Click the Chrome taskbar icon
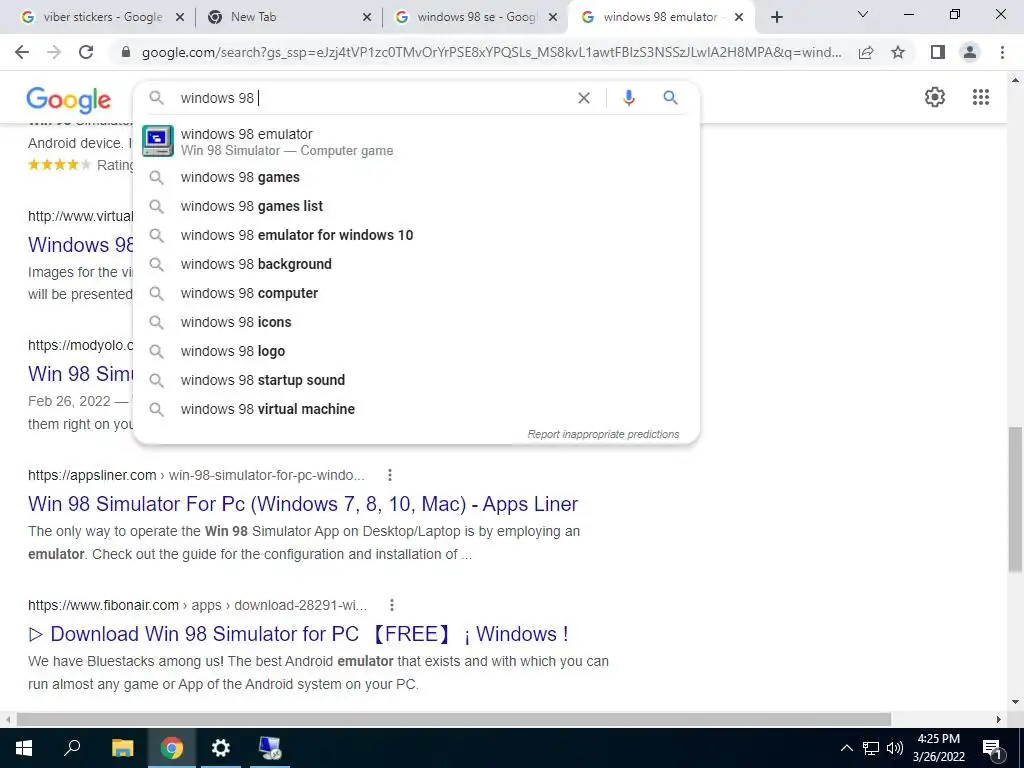Viewport: 1024px width, 768px height. (x=172, y=748)
